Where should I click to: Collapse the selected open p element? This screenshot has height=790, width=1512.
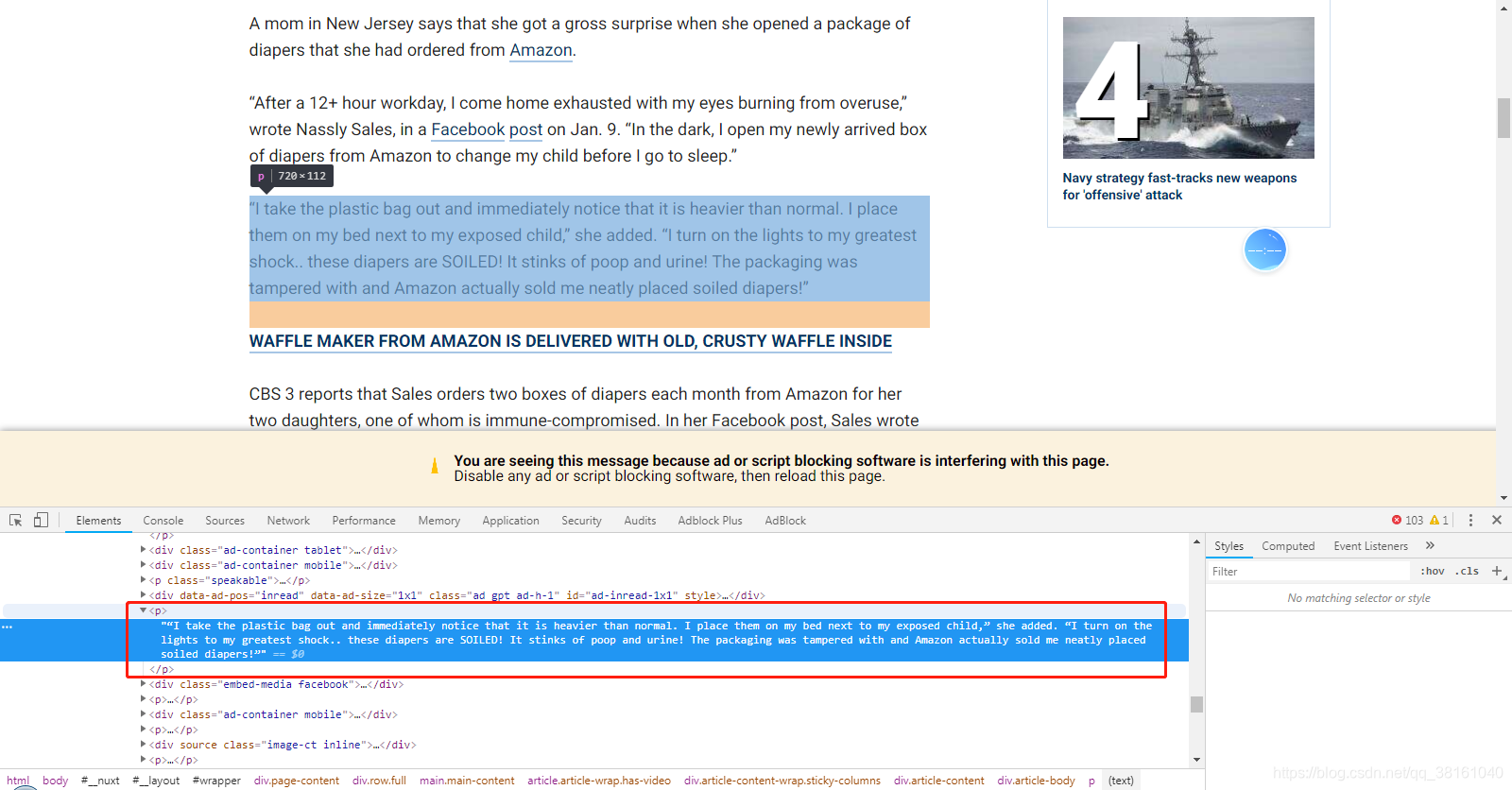click(x=144, y=610)
